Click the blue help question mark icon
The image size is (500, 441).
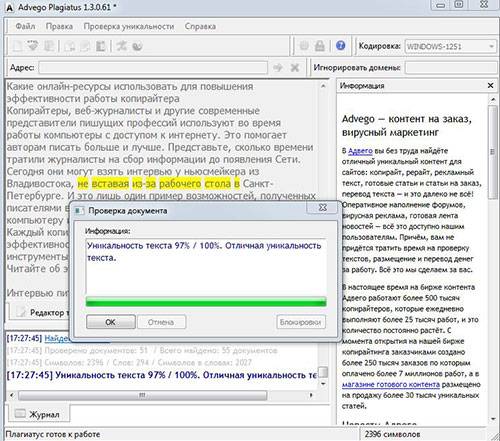pos(340,45)
